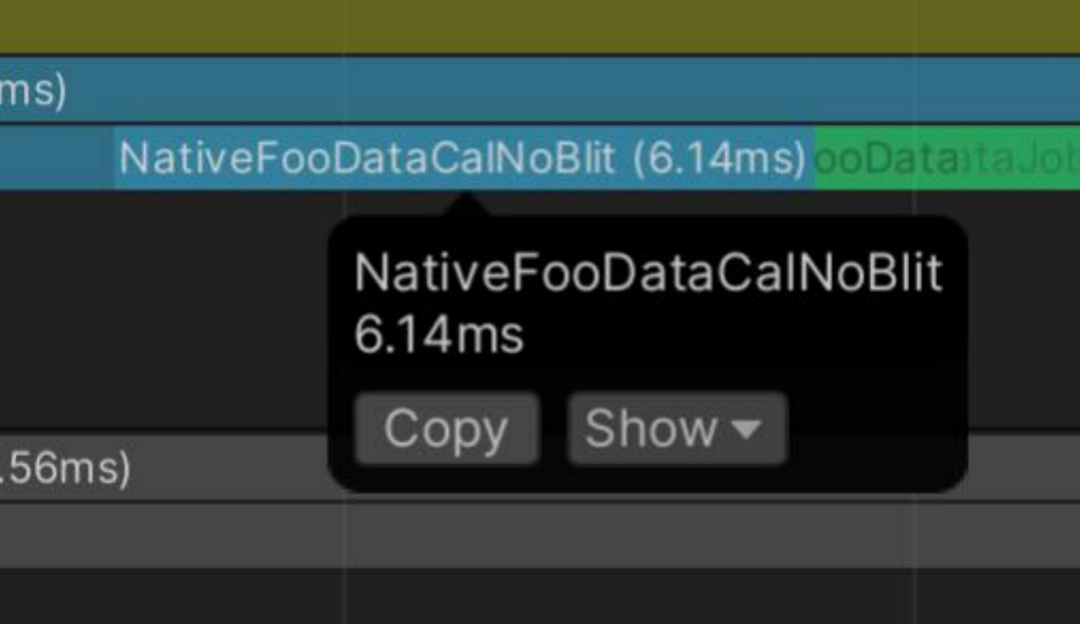The image size is (1080, 624).
Task: Select the wide blue bar ending in "ms)"
Action: coord(540,90)
